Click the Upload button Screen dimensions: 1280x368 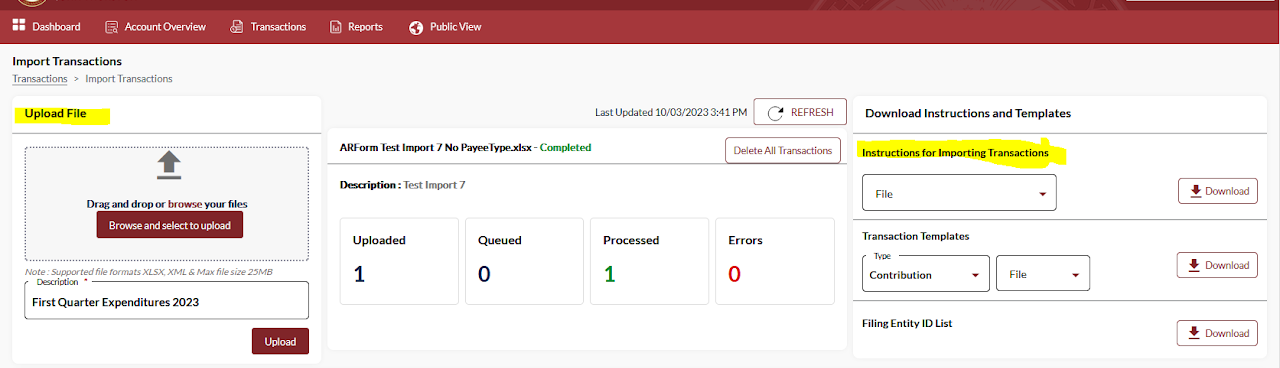[x=280, y=341]
